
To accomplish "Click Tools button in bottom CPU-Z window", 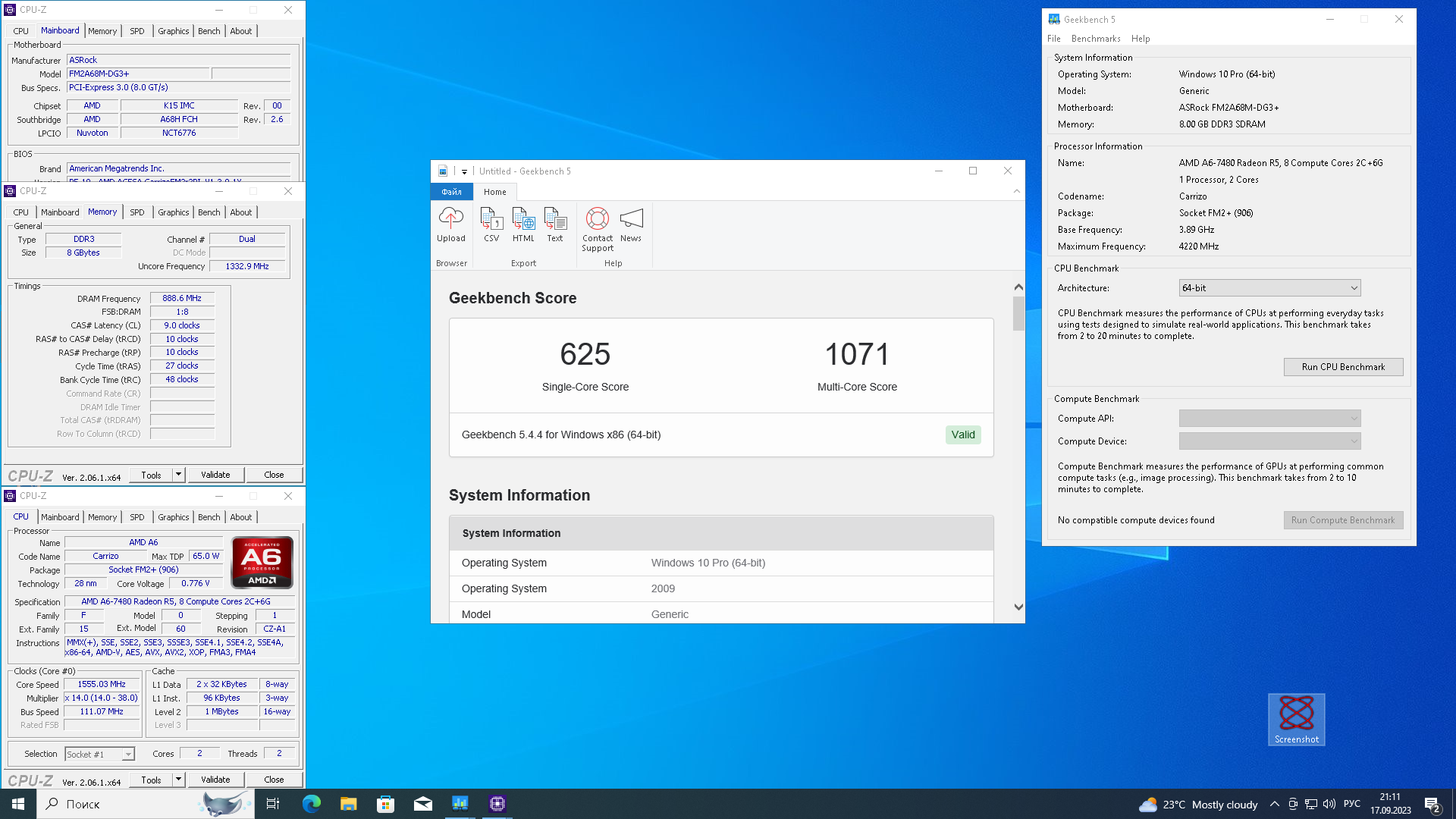I will coord(151,780).
